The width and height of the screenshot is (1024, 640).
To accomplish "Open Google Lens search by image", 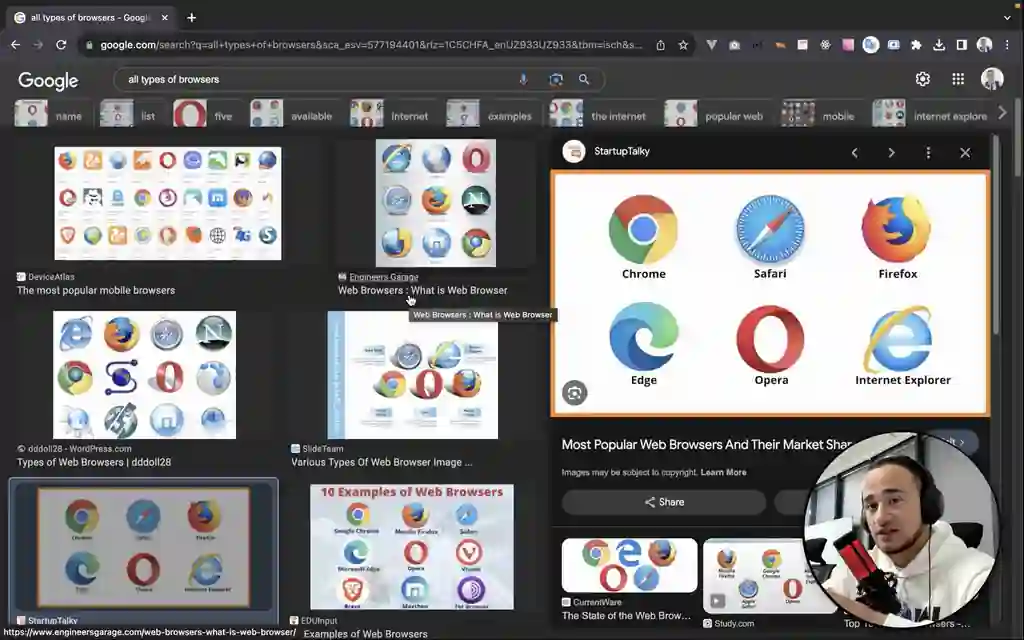I will 555,79.
